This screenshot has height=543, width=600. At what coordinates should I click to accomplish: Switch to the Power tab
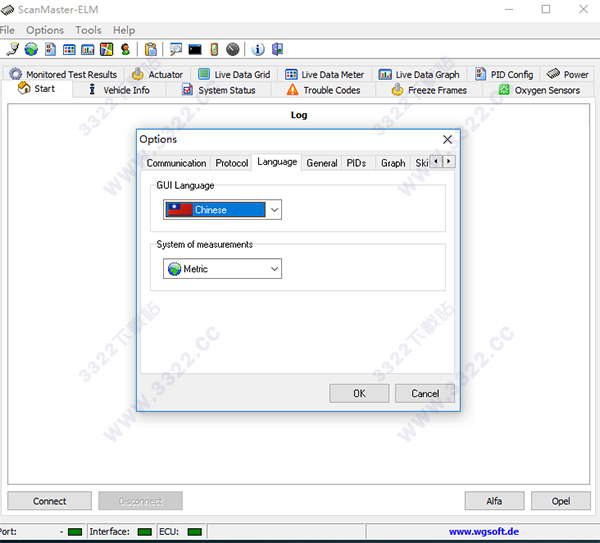click(x=567, y=74)
